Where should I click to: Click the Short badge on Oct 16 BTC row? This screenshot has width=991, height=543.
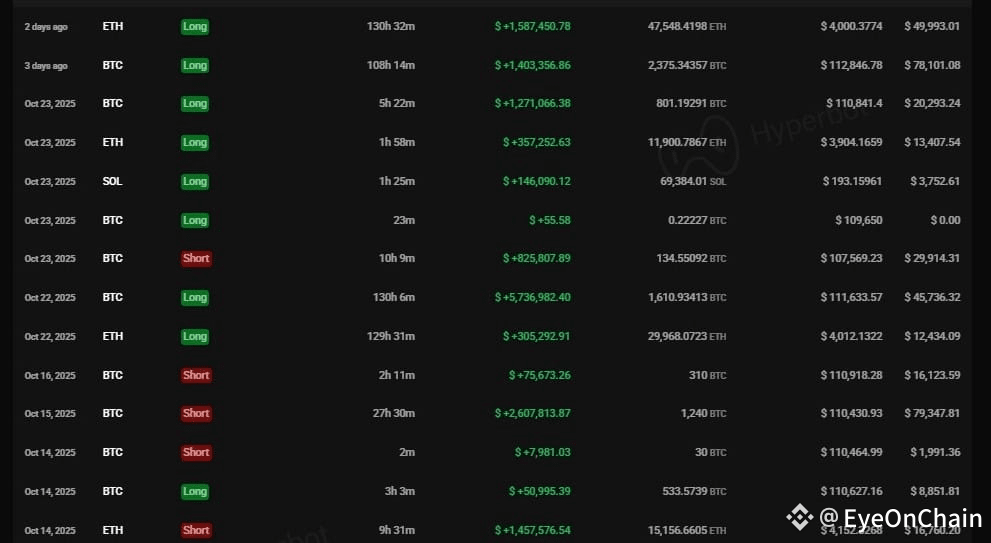point(196,375)
